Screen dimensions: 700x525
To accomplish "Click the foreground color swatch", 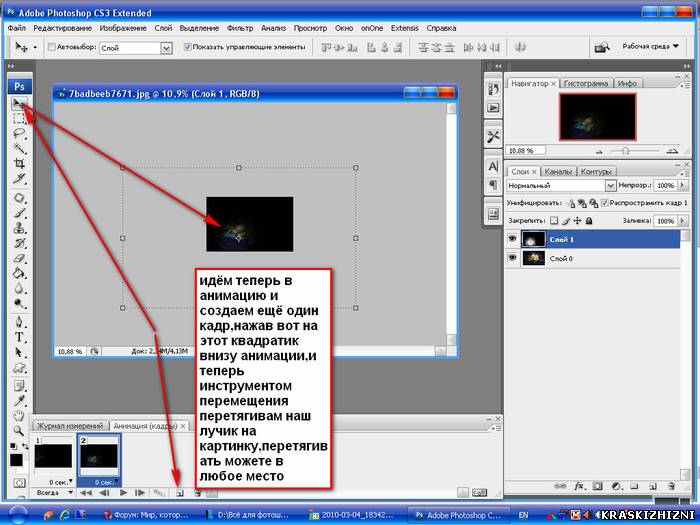I will pyautogui.click(x=16, y=459).
